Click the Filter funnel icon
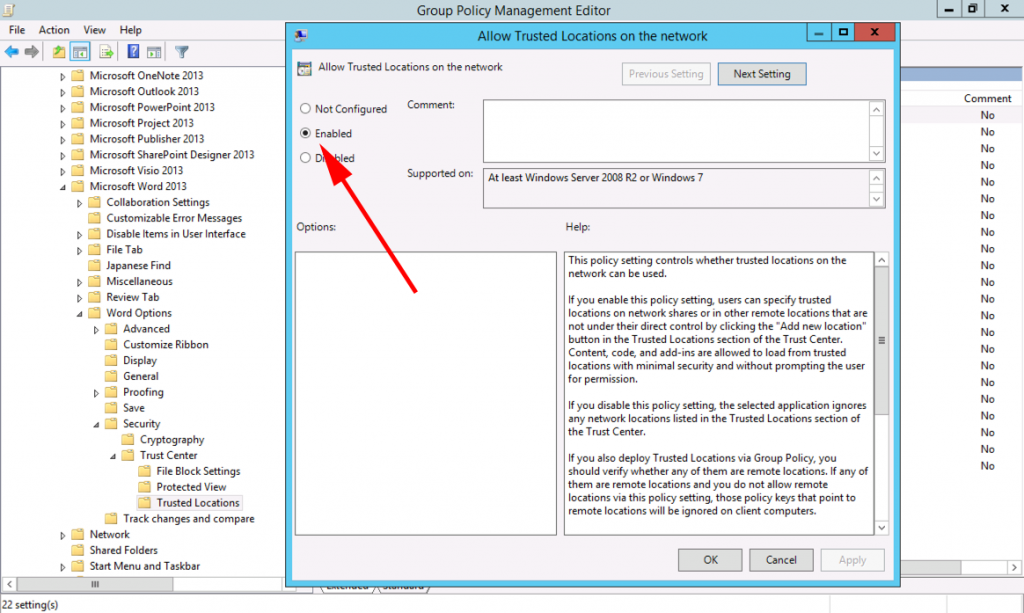 tap(182, 52)
